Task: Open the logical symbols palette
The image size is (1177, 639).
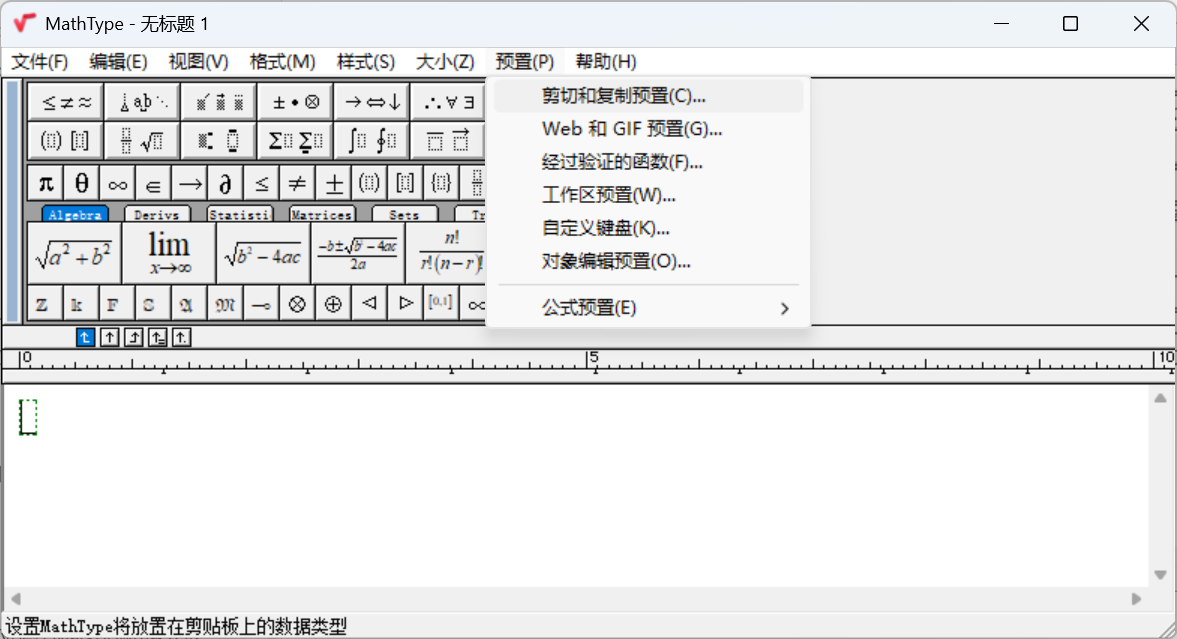Action: tap(448, 102)
